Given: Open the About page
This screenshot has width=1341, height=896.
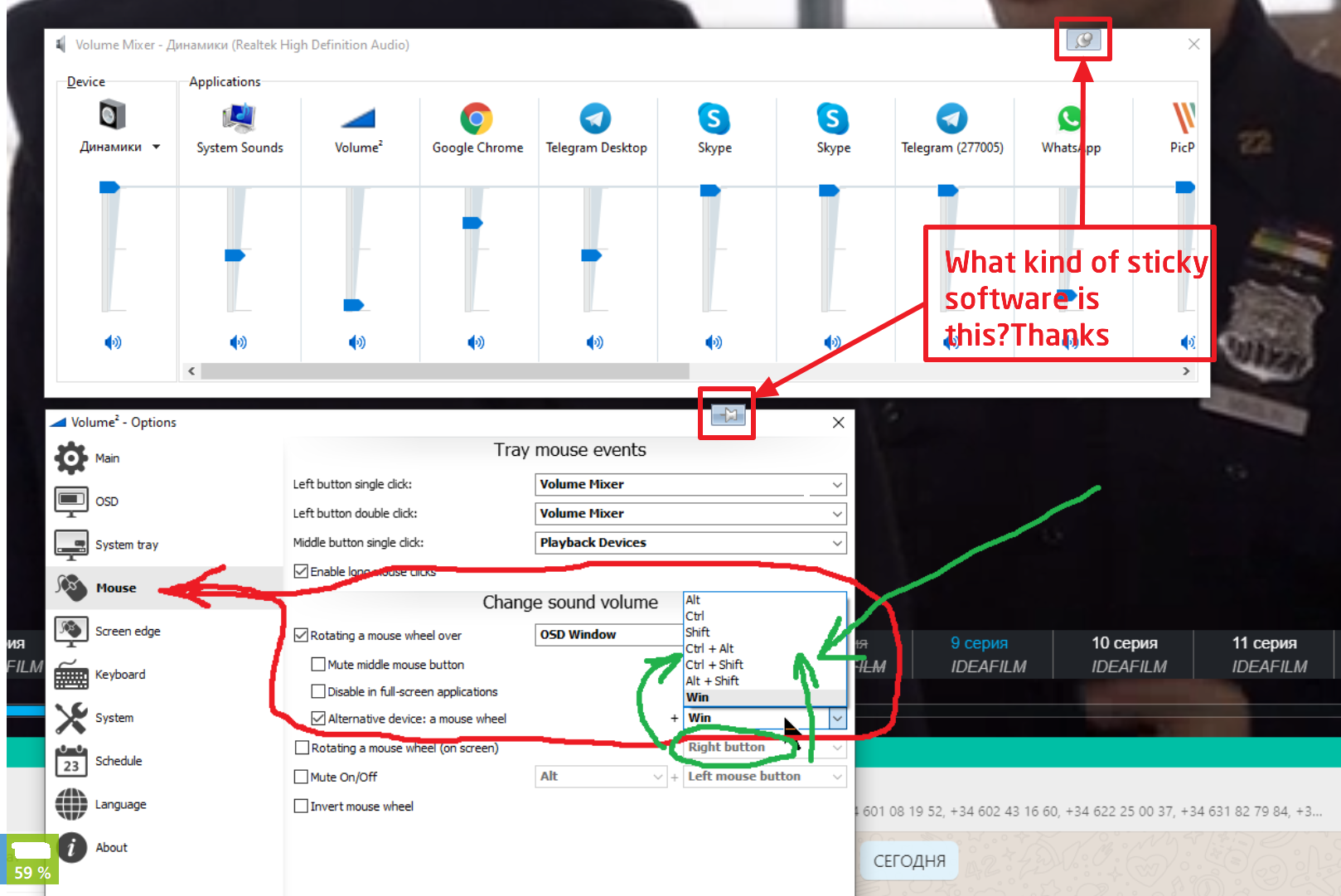Looking at the screenshot, I should 164,847.
